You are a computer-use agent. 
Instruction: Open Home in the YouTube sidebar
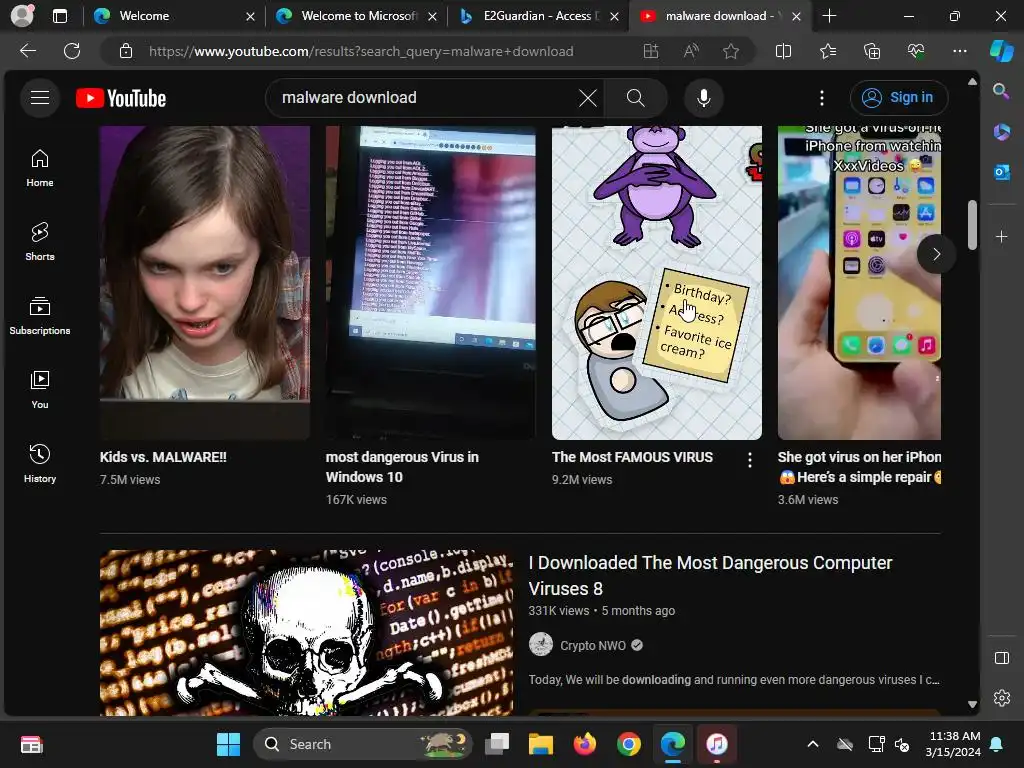coord(40,168)
